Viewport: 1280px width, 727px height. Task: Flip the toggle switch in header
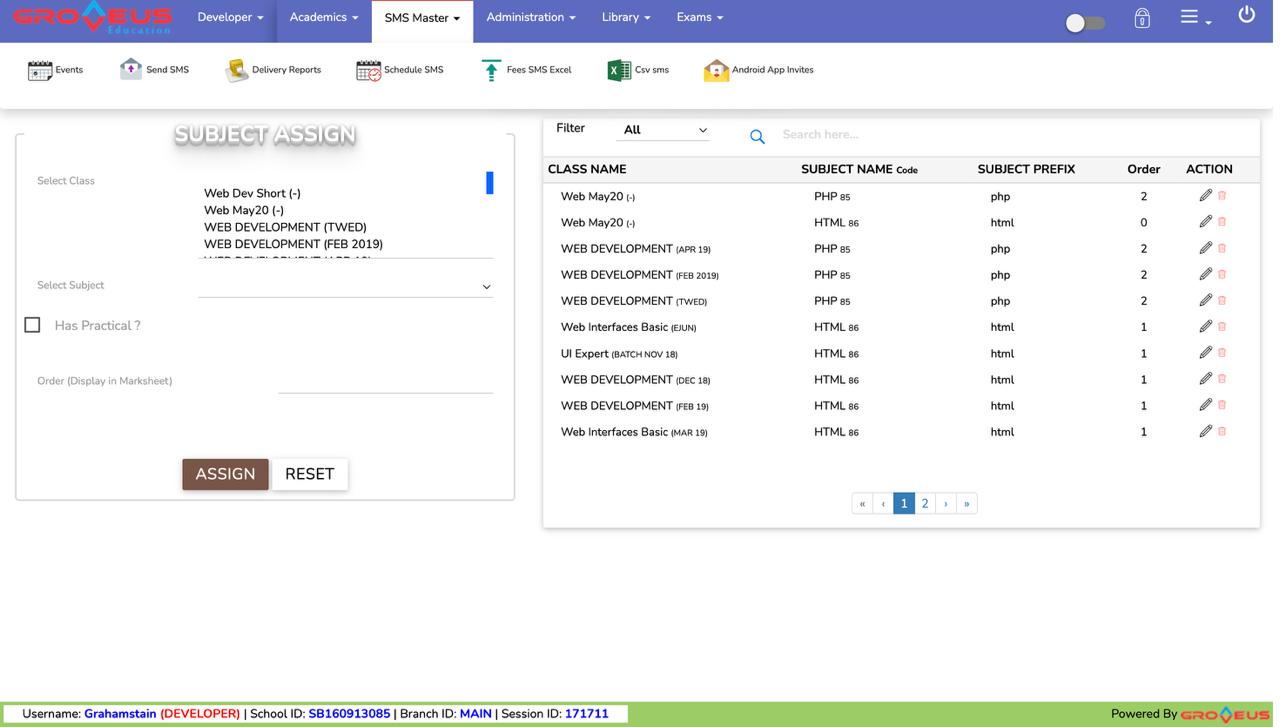point(1085,22)
